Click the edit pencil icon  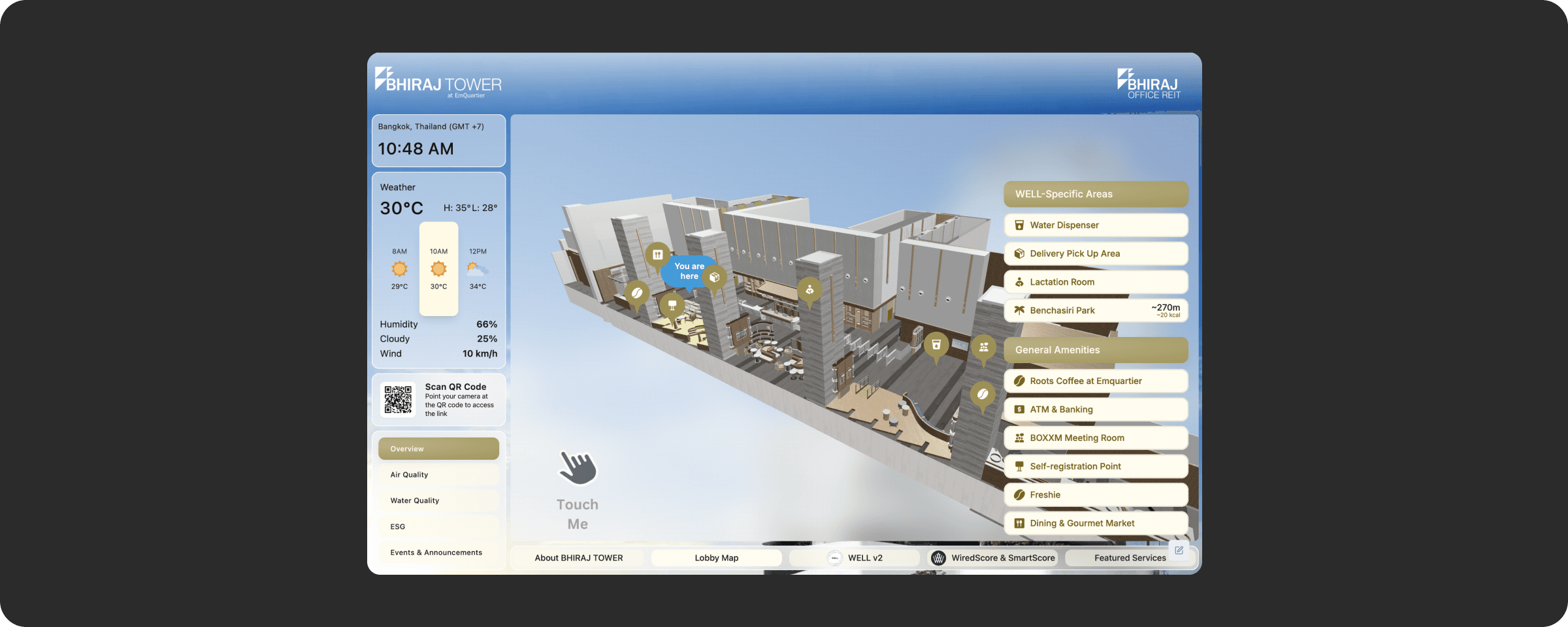[x=1179, y=550]
